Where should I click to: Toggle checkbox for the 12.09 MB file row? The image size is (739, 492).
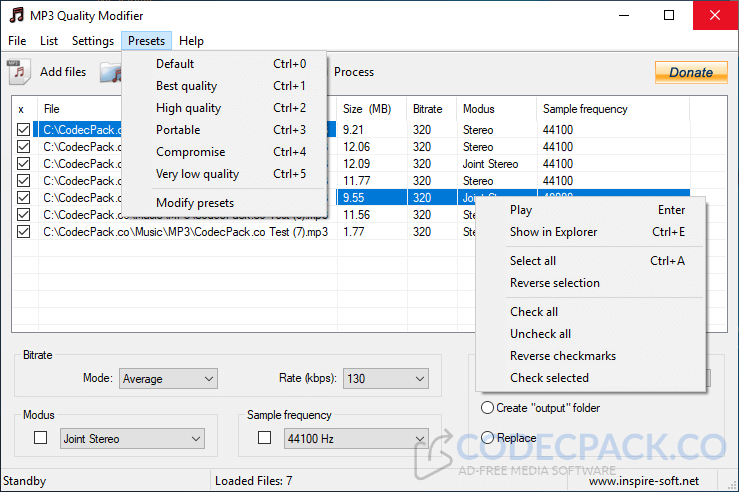[24, 164]
